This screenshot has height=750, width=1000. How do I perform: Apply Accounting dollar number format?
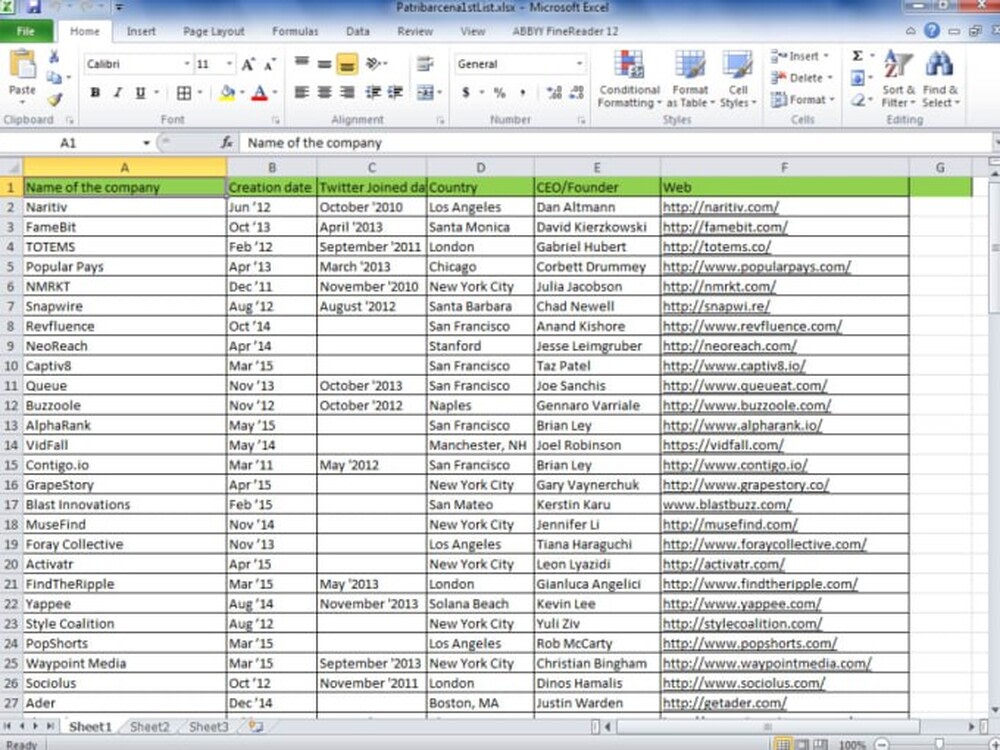coord(466,93)
